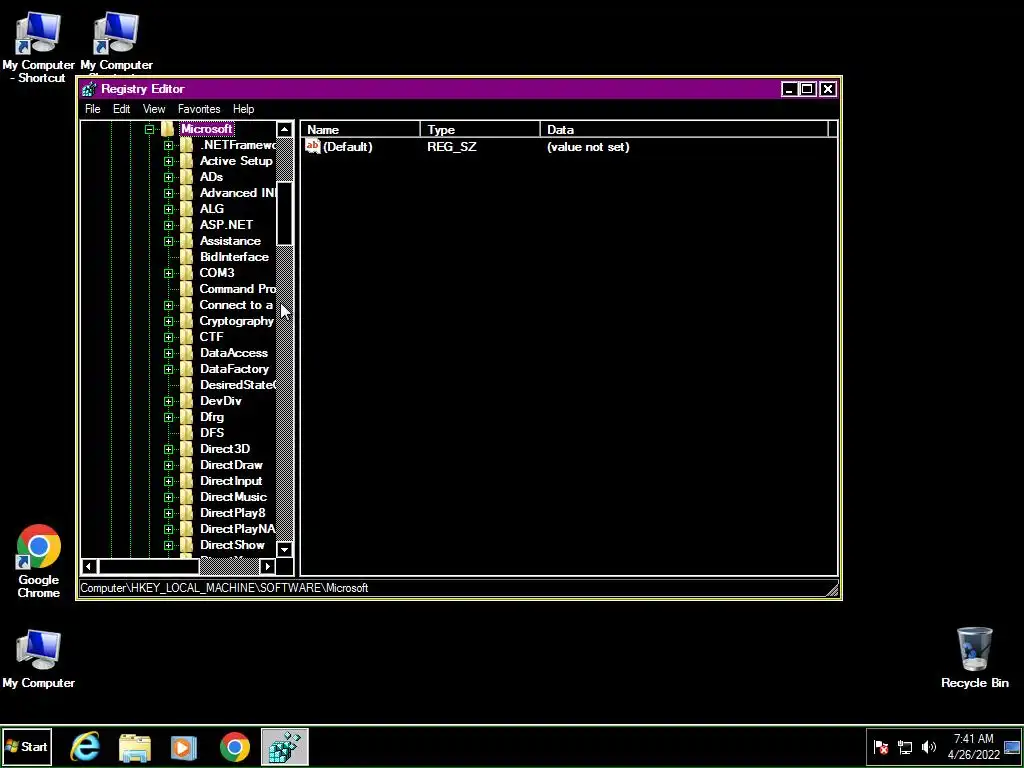Click the taskbar clock showing 7:41 AM

974,746
